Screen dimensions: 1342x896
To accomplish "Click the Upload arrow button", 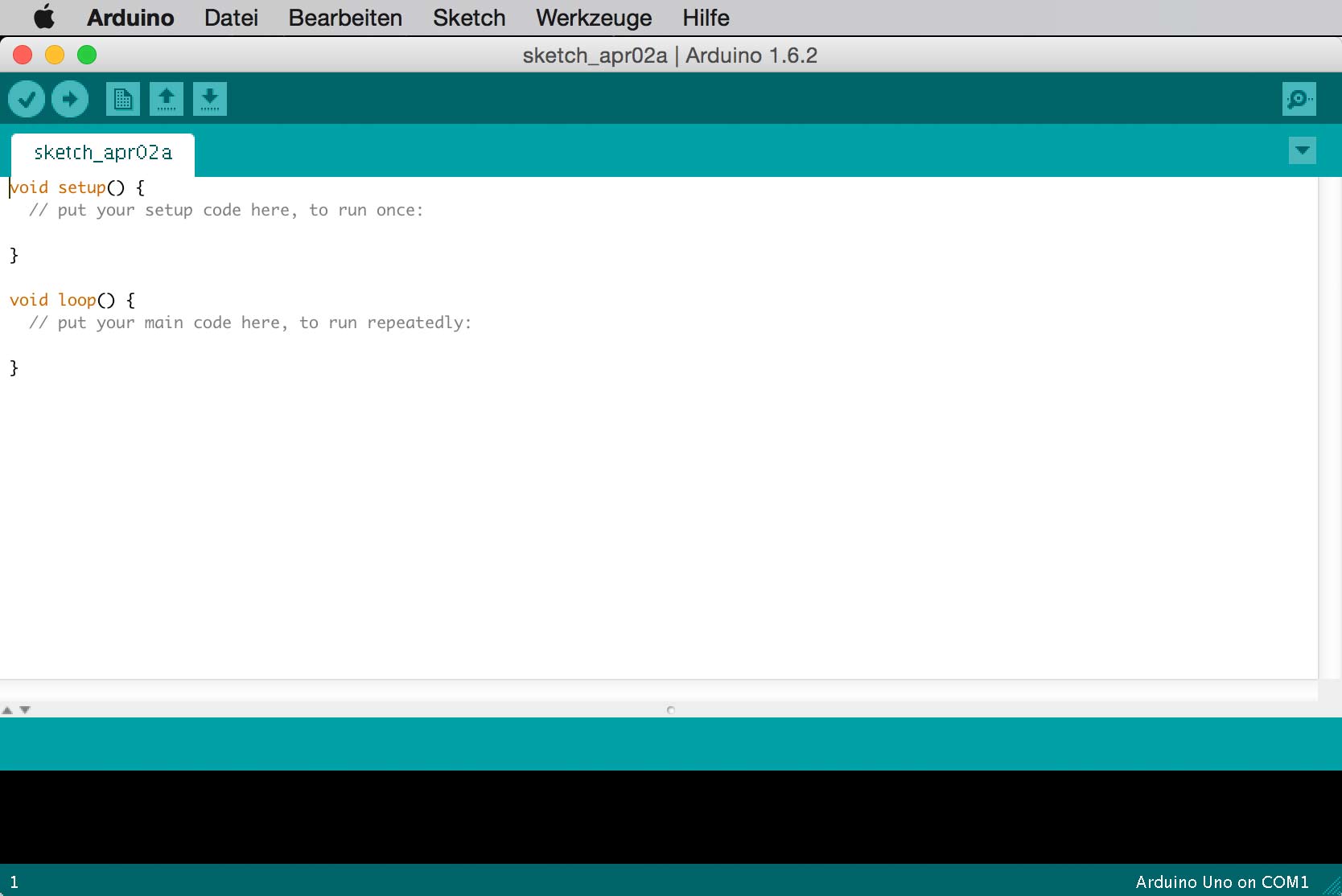I will coord(70,99).
